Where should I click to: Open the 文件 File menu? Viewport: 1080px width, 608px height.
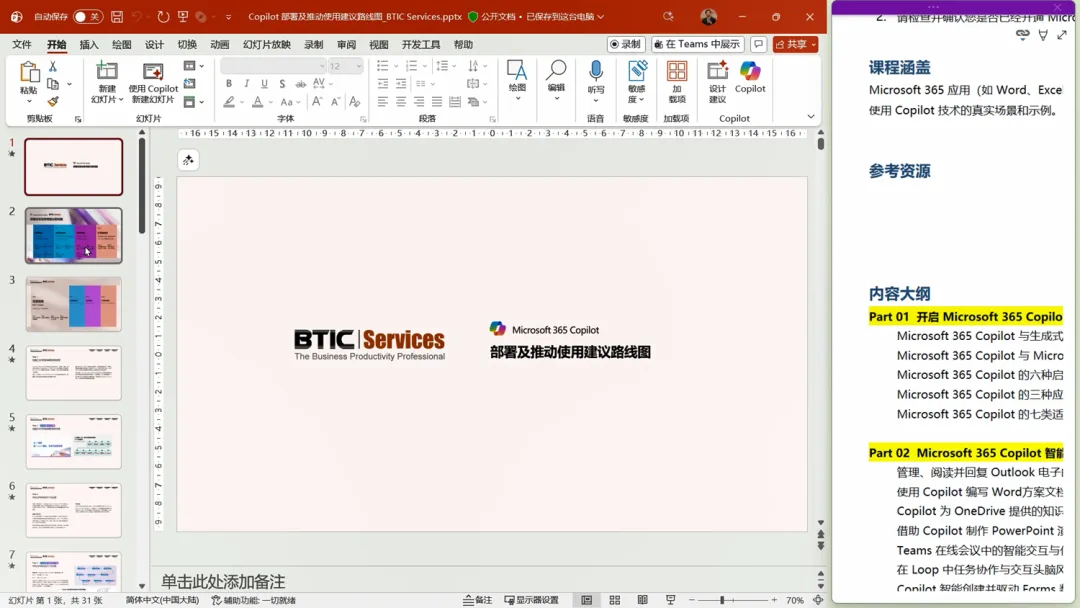click(22, 44)
